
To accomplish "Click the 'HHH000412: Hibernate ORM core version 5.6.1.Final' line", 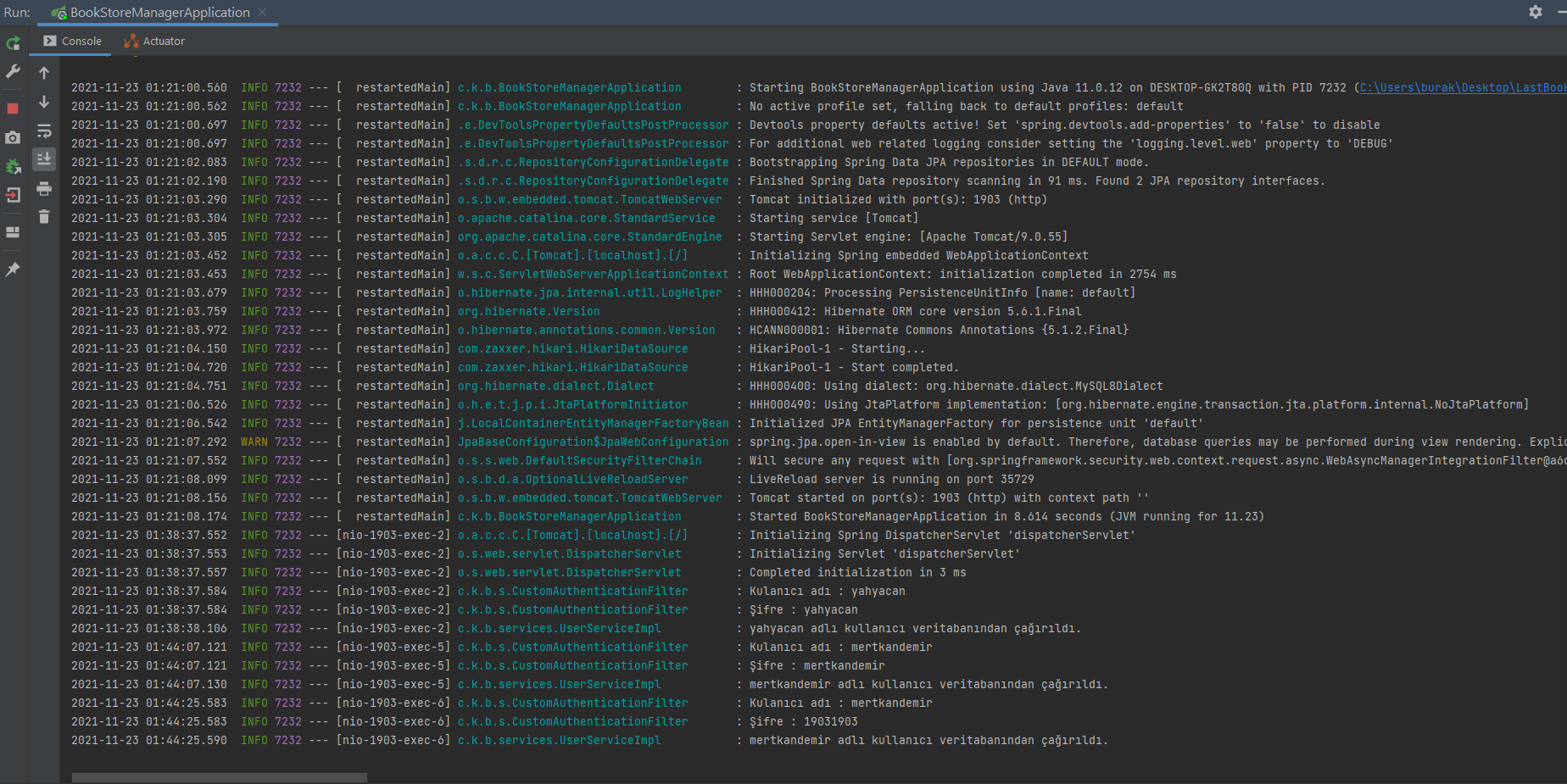I will pos(915,311).
